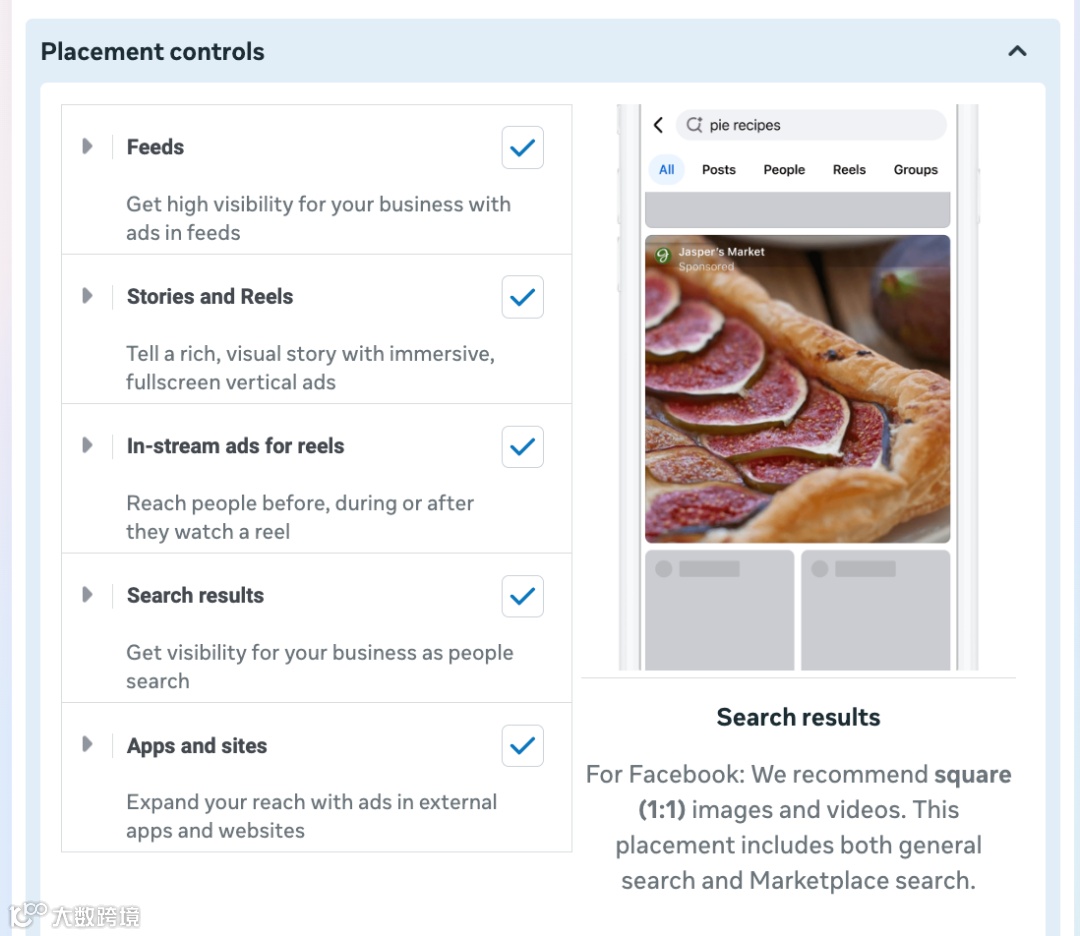Open the People tab in preview

click(x=783, y=170)
